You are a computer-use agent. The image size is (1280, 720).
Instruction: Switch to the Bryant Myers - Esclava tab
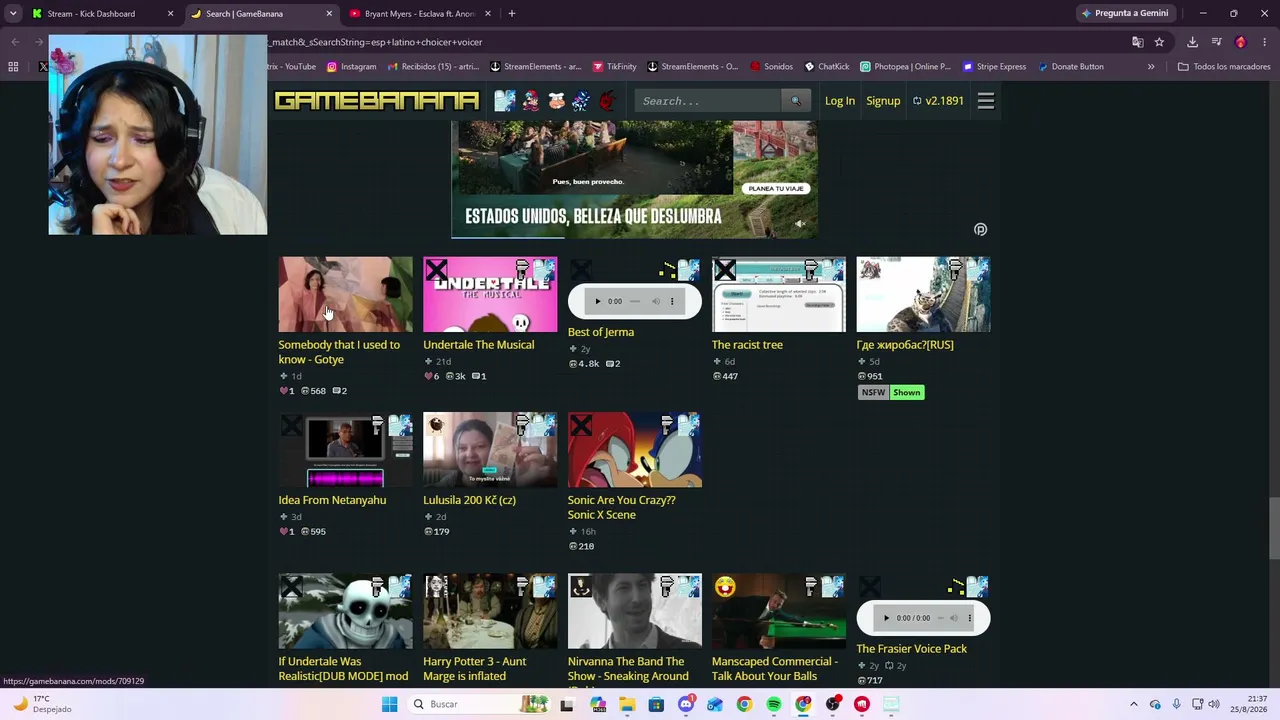point(419,14)
